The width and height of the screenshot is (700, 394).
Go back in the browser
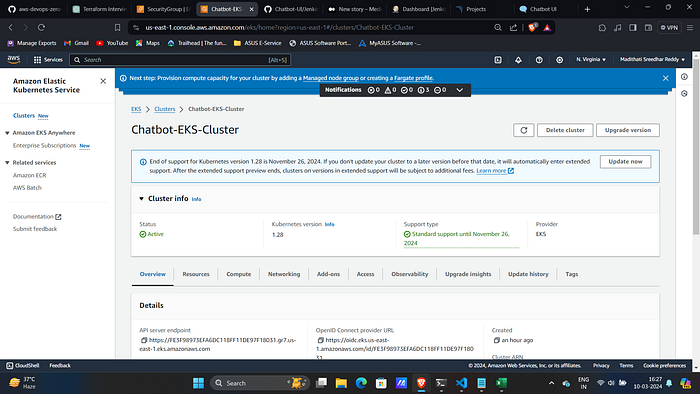coord(11,27)
